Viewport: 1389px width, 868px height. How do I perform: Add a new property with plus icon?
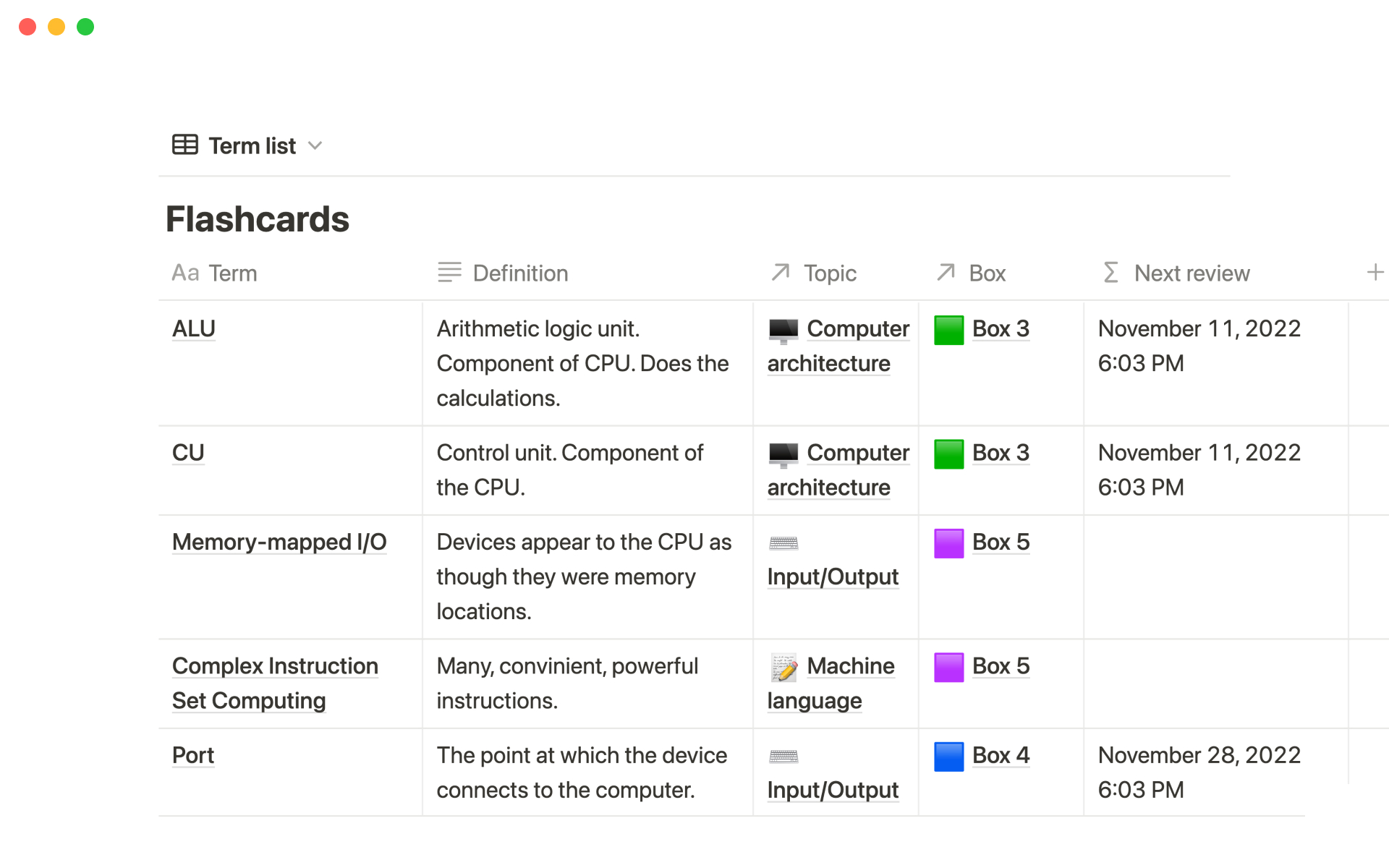pyautogui.click(x=1375, y=273)
